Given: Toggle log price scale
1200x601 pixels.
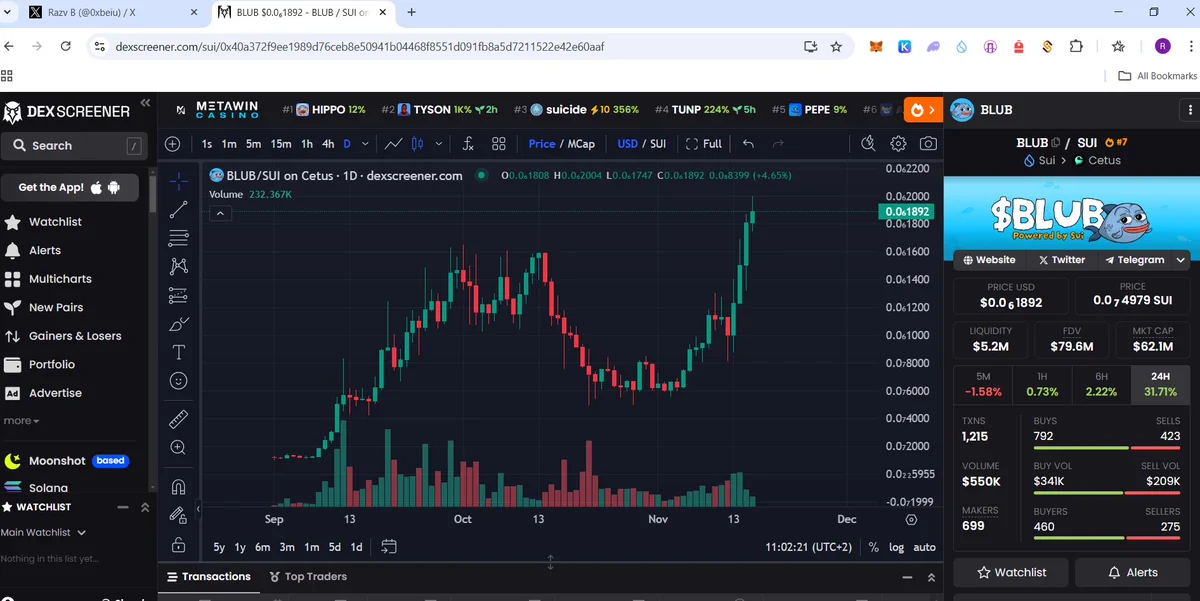Looking at the screenshot, I should [x=896, y=547].
